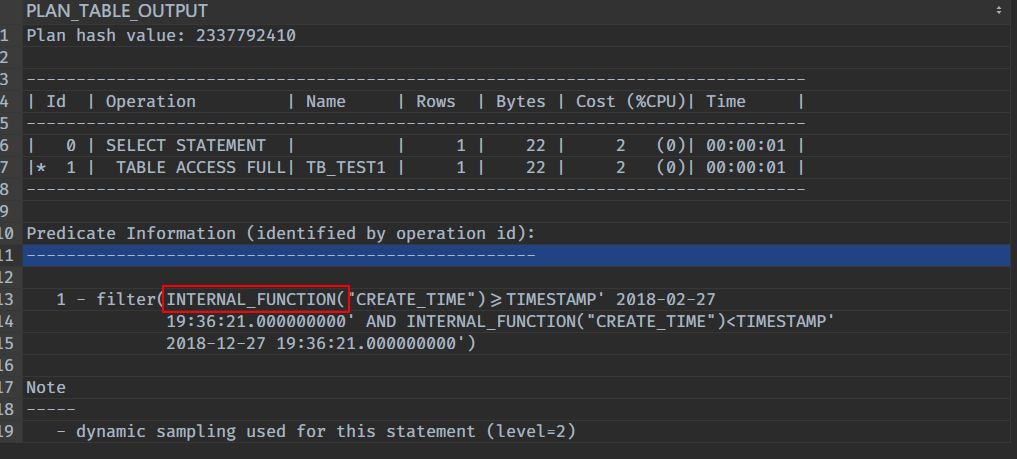
Task: Click row number 16 in the gutter
Action: [x=6, y=366]
